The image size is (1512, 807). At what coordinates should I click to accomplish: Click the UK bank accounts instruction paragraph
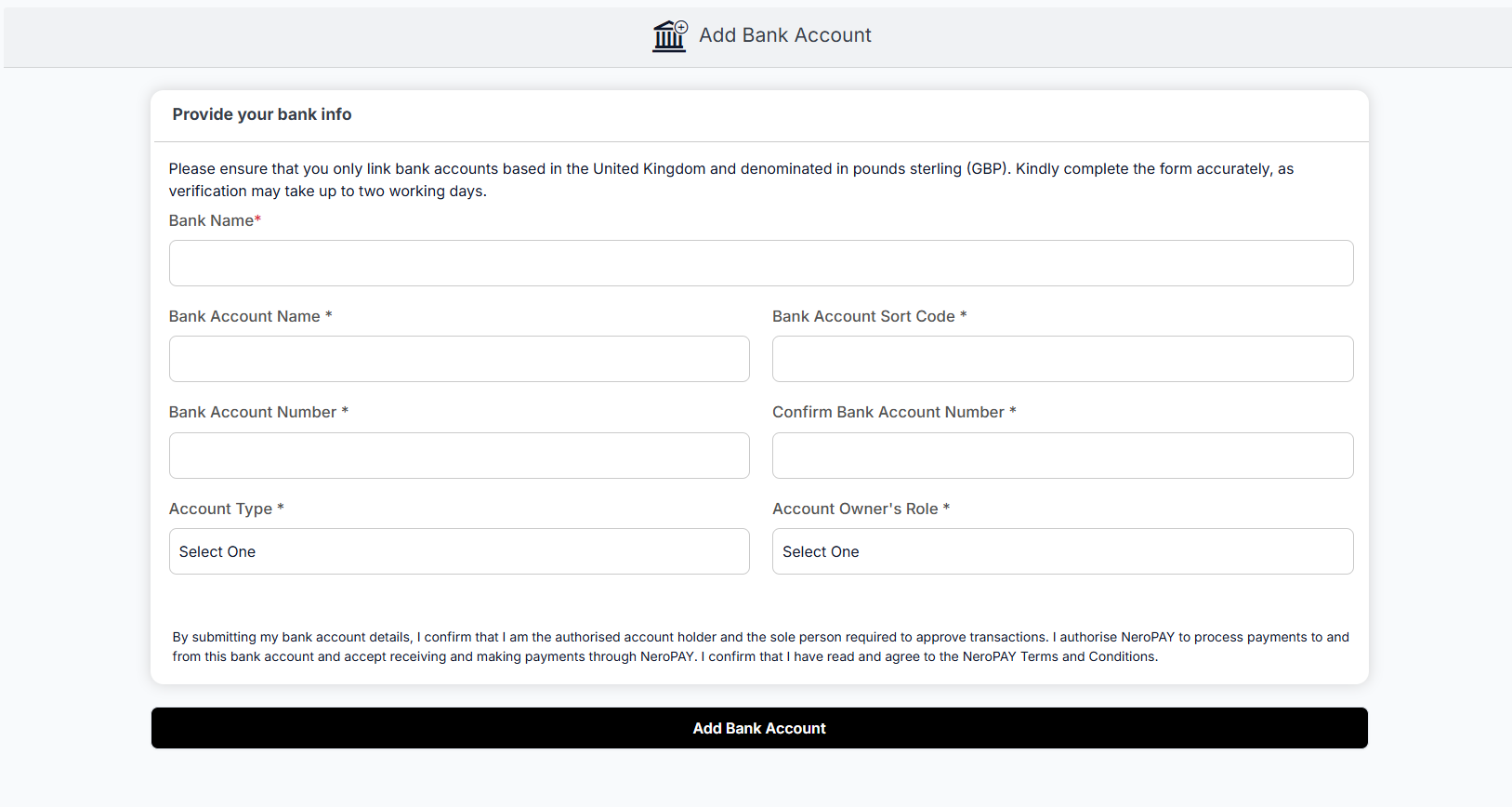(730, 179)
